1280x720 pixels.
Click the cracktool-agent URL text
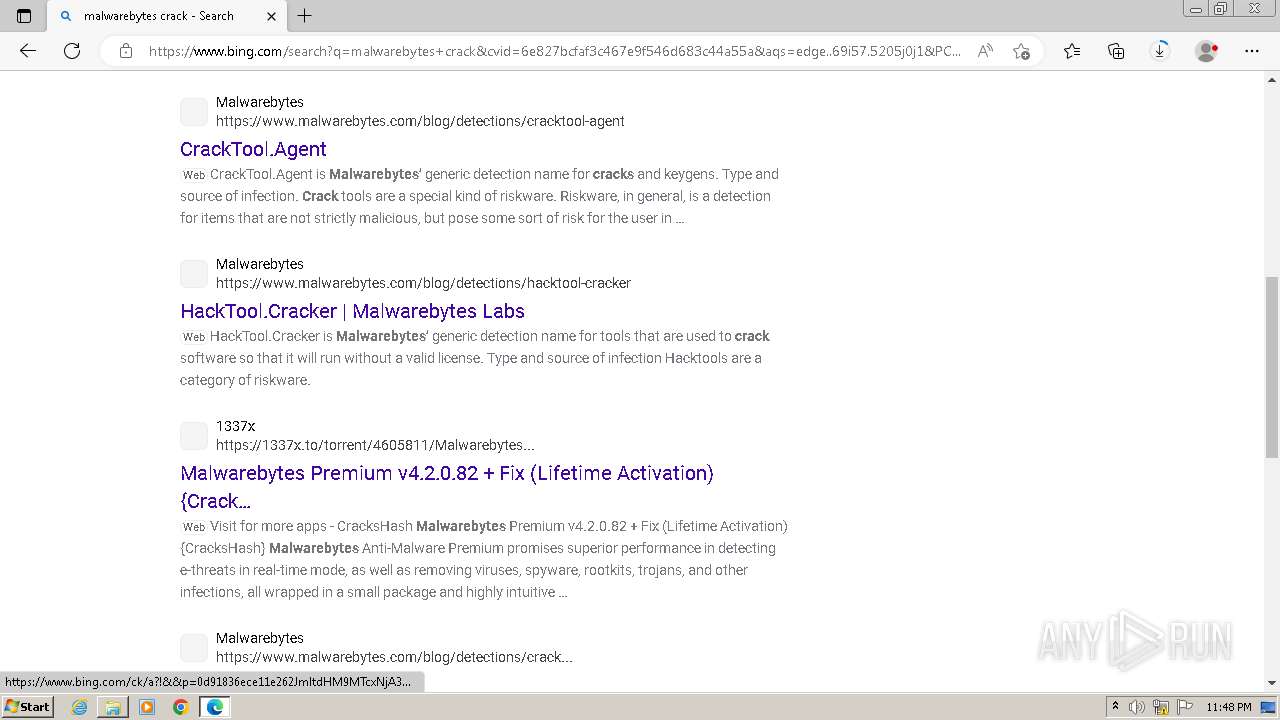(420, 121)
